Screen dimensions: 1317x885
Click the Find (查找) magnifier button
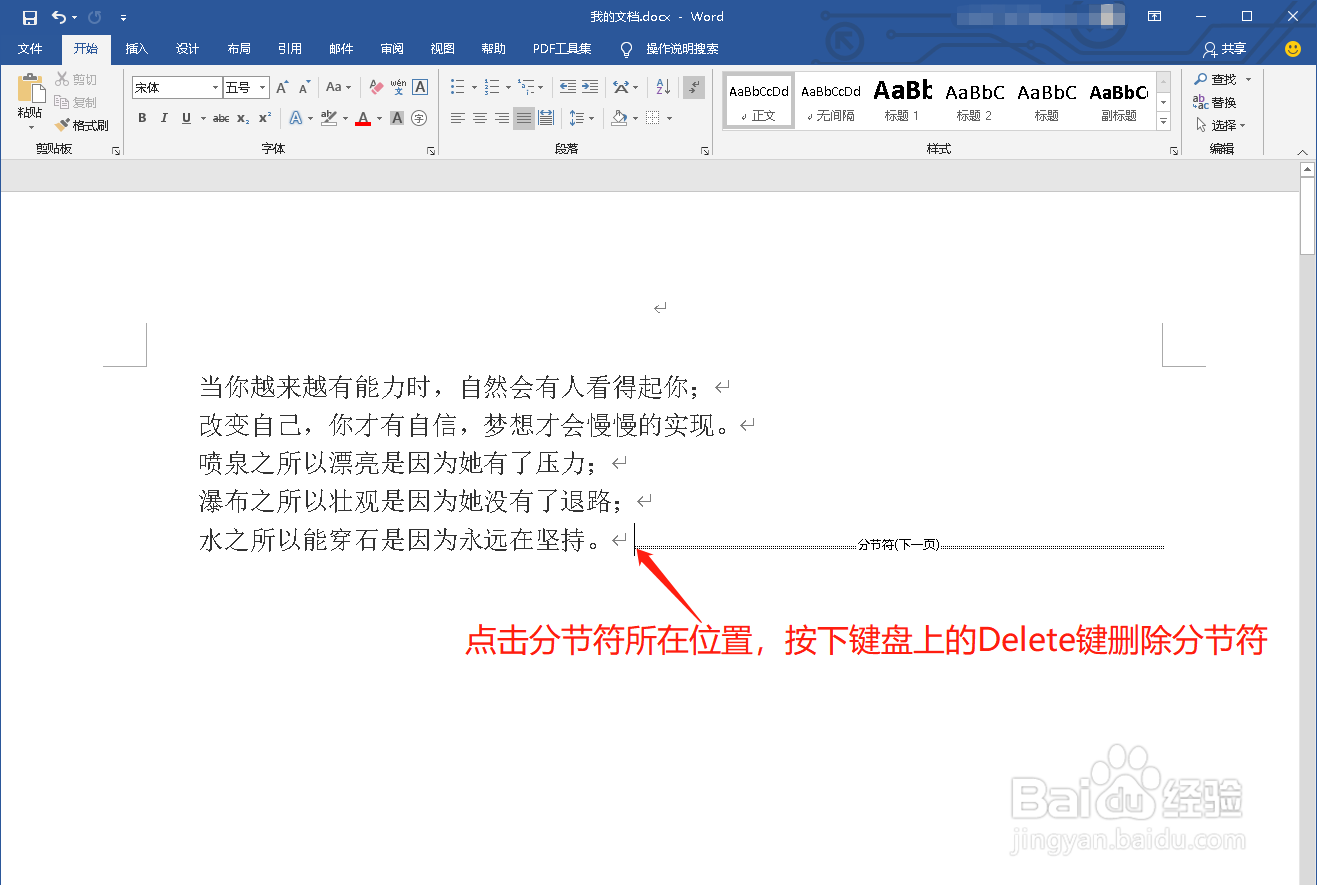(x=1216, y=79)
